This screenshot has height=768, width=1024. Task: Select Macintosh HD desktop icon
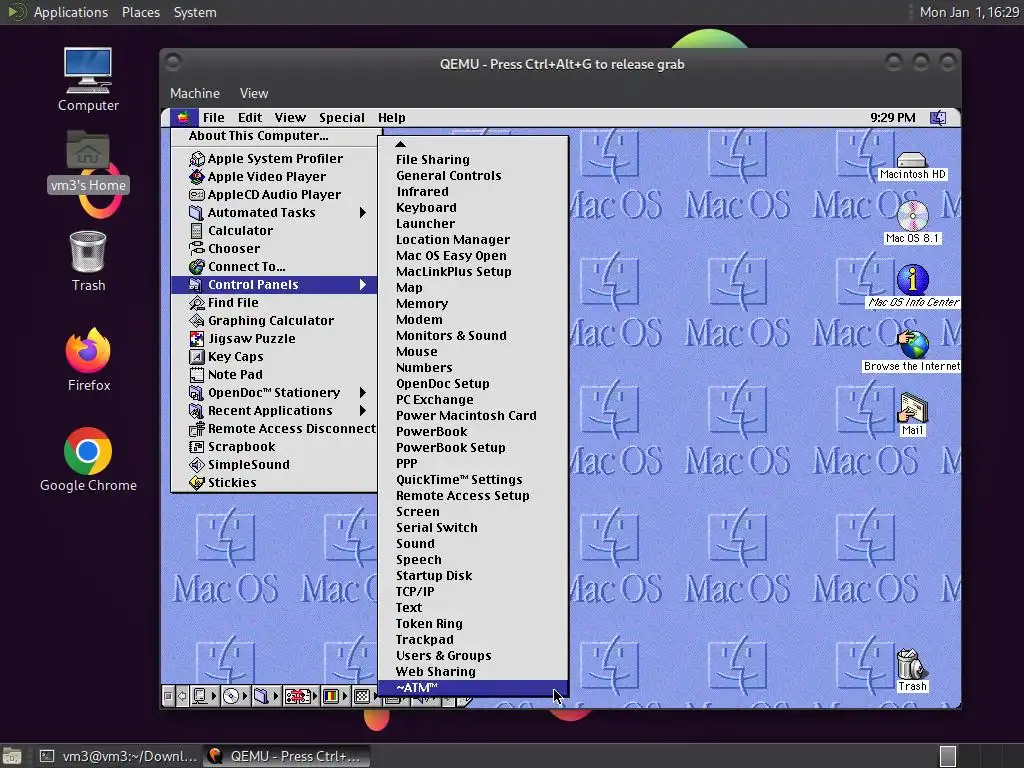(912, 166)
